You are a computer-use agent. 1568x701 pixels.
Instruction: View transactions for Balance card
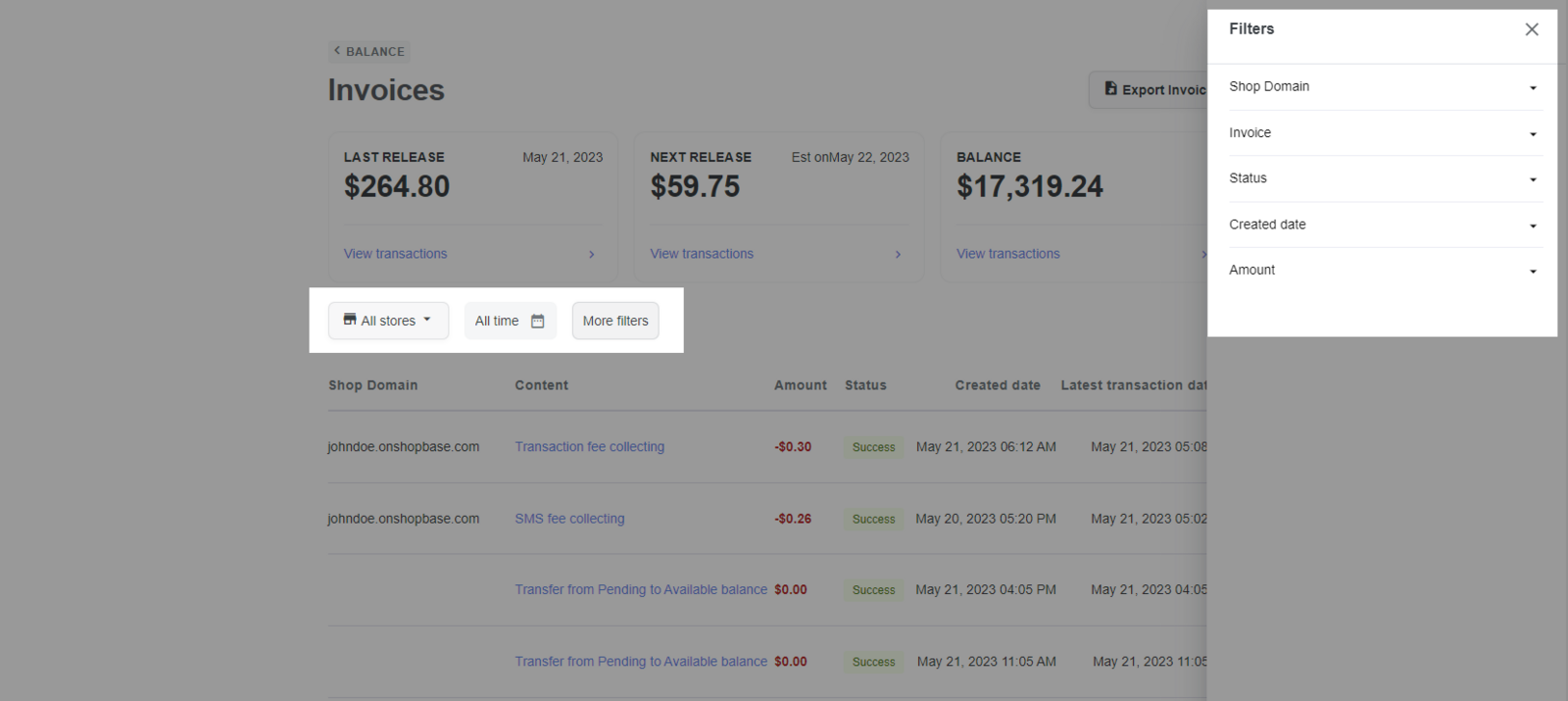pos(1007,254)
